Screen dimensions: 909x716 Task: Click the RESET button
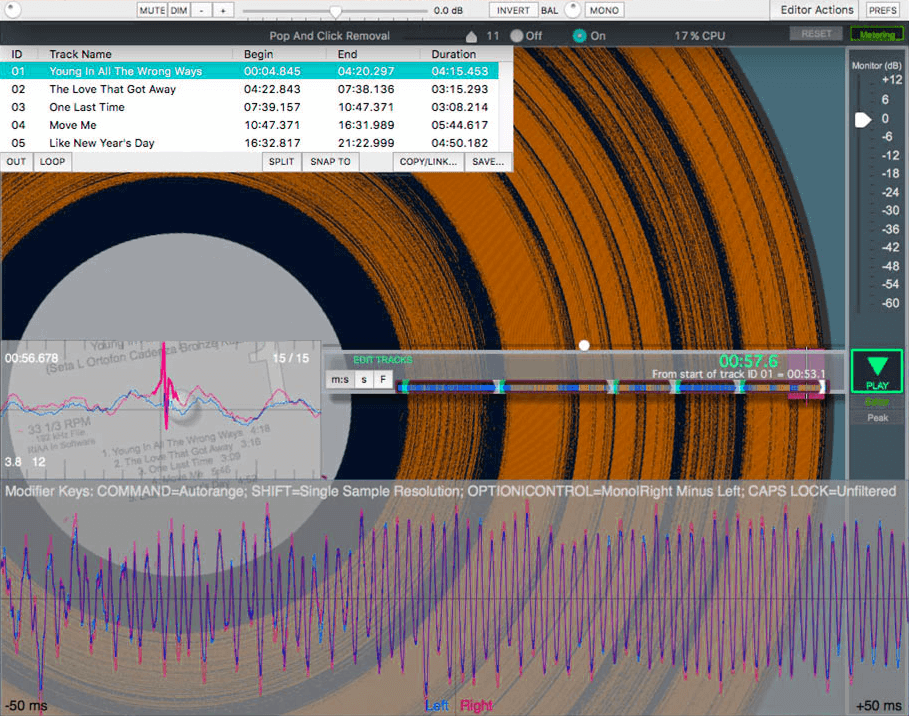point(816,34)
